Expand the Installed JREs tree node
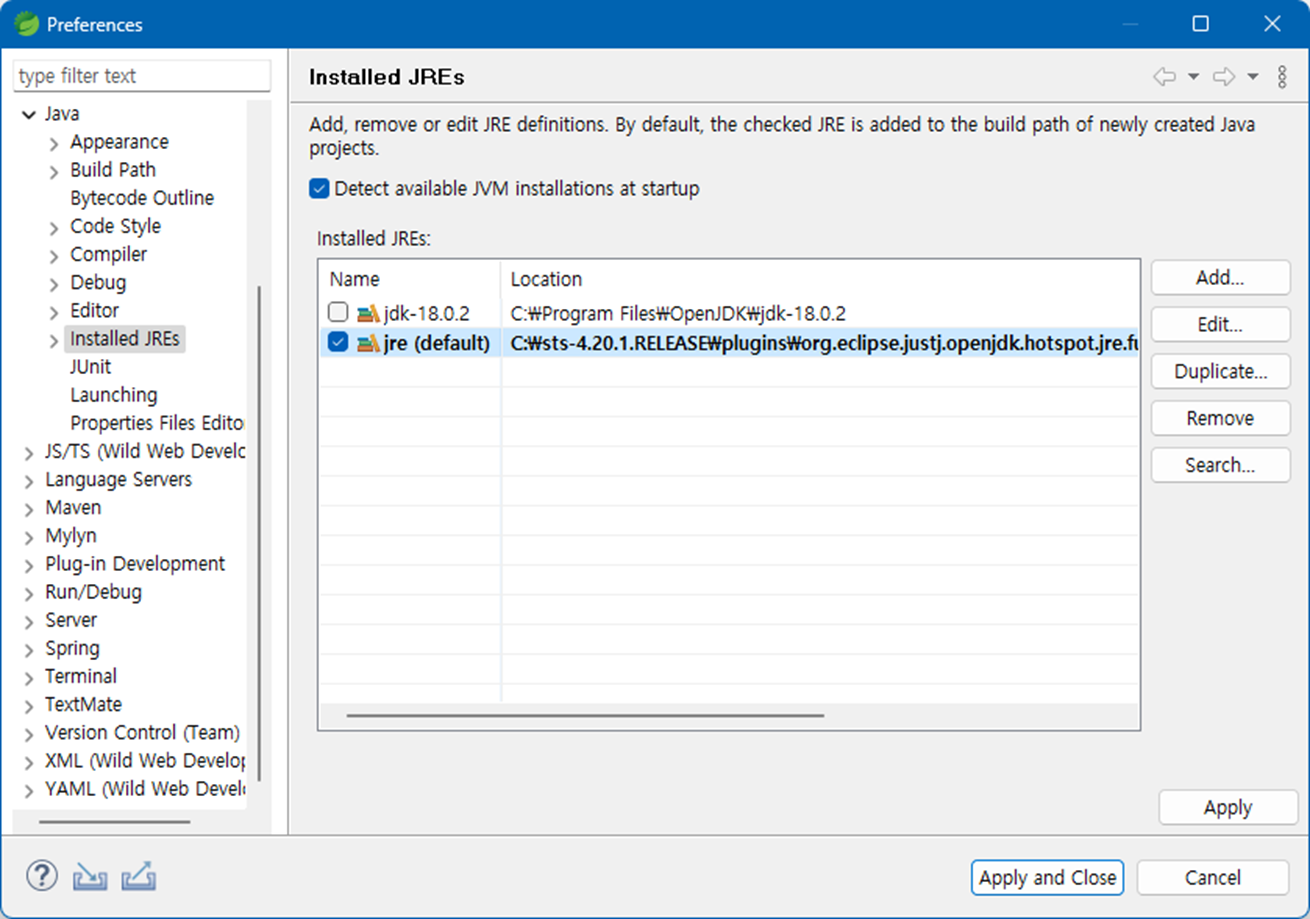This screenshot has width=1310, height=919. (54, 341)
